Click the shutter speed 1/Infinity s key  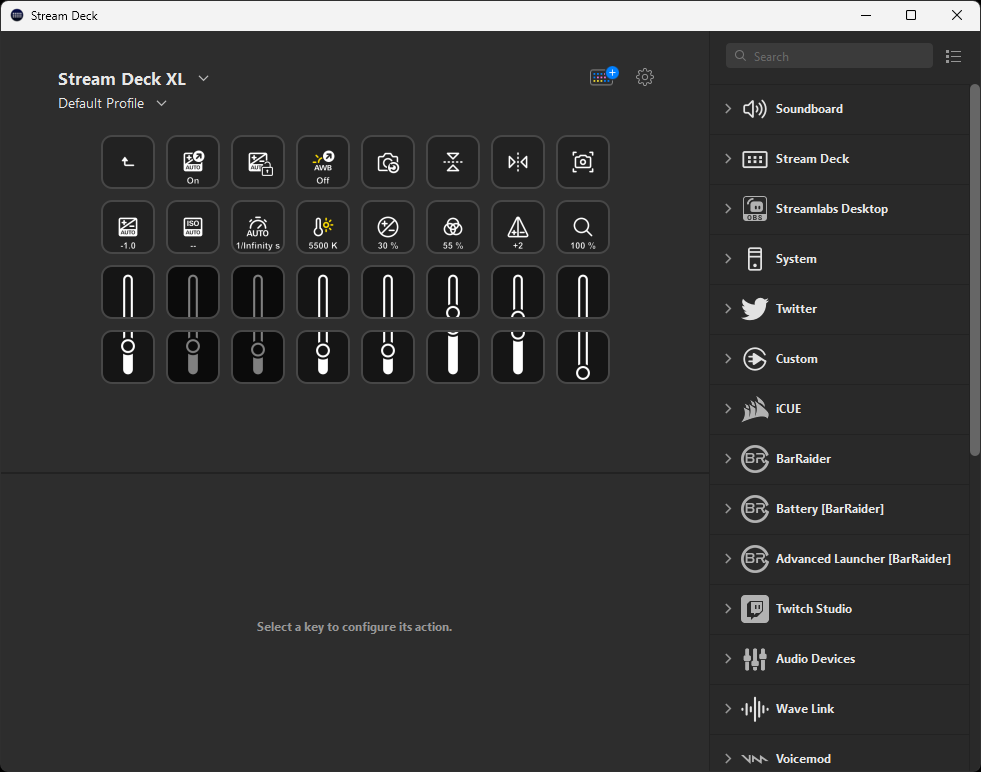[258, 227]
